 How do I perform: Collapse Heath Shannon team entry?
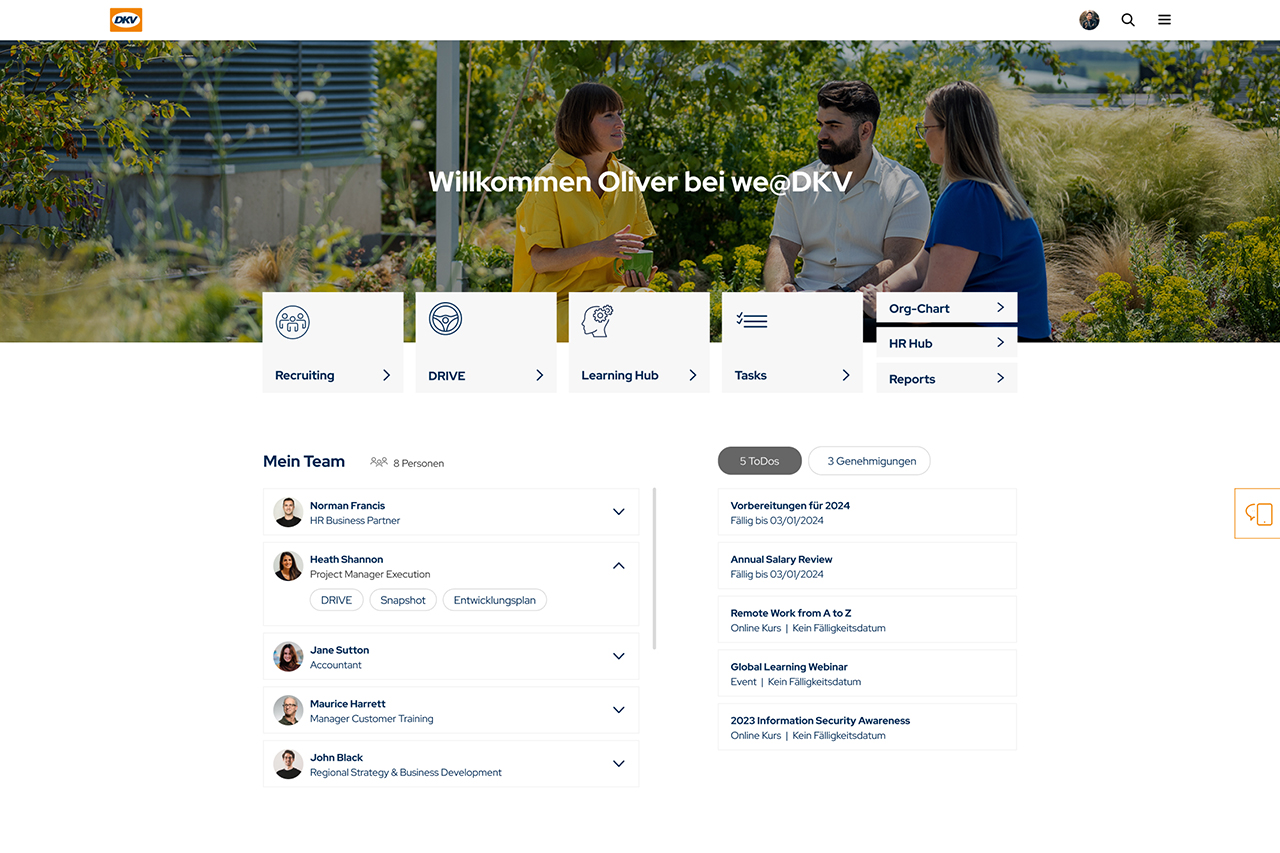coord(618,566)
